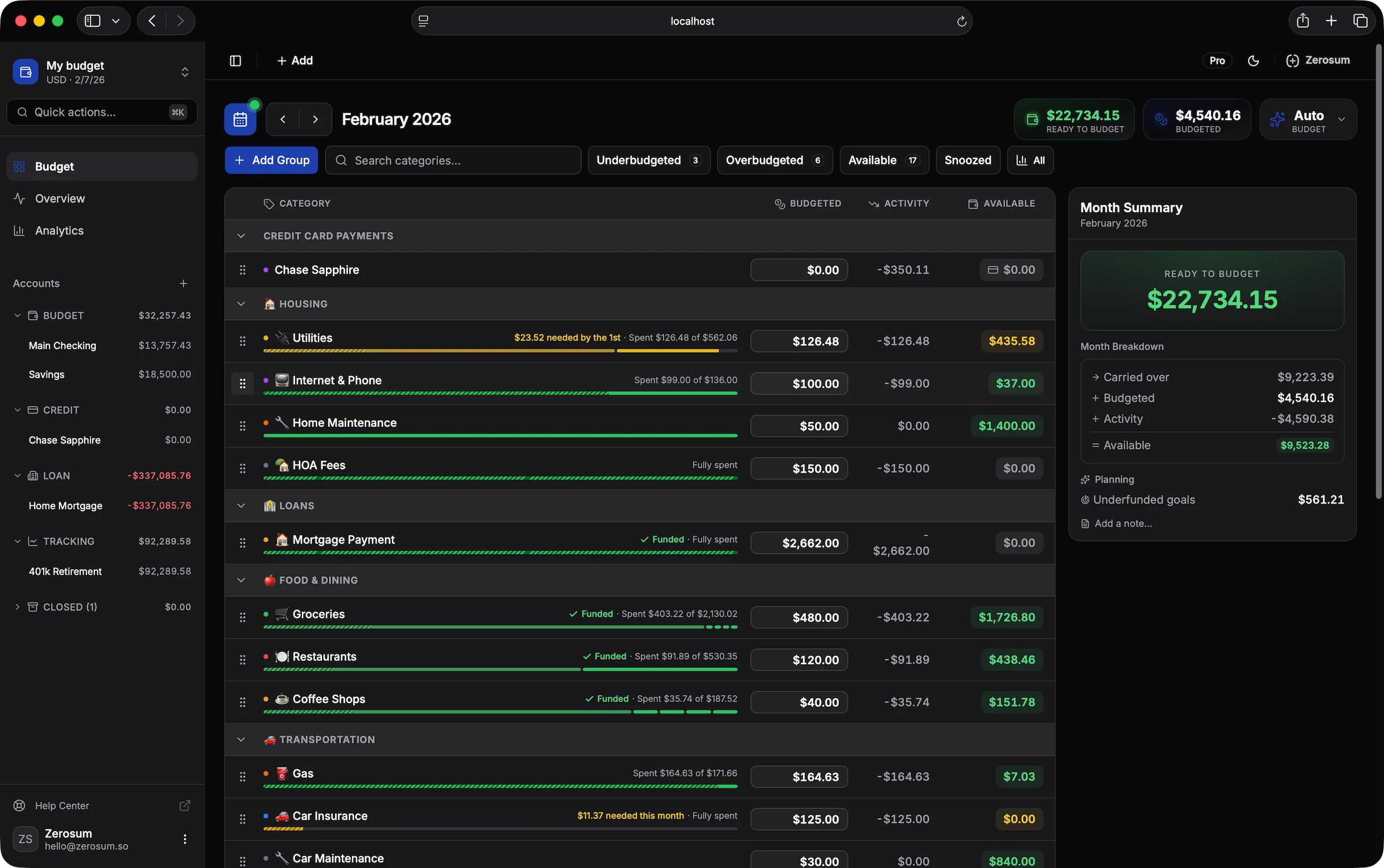Screen dimensions: 1384x868
Task: Open the Auto Budget dropdown
Action: click(1341, 119)
